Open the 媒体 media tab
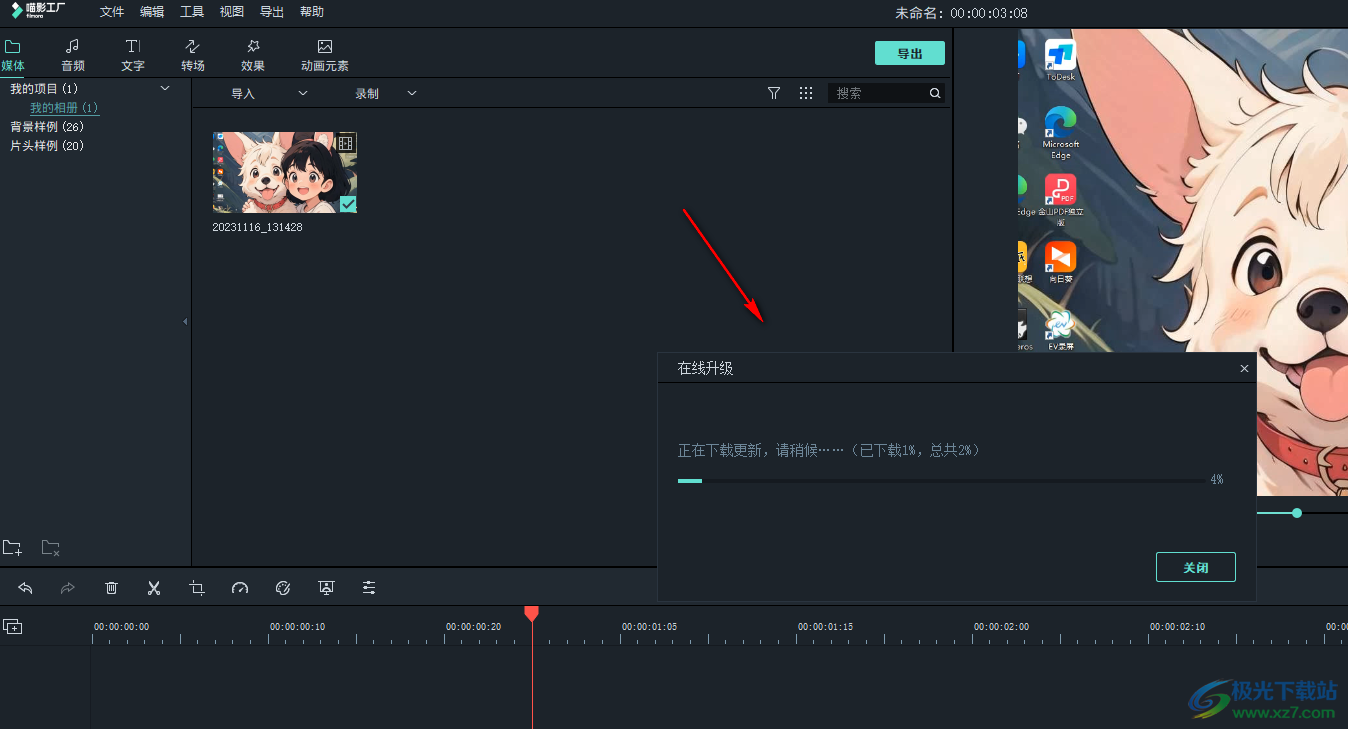 point(13,56)
